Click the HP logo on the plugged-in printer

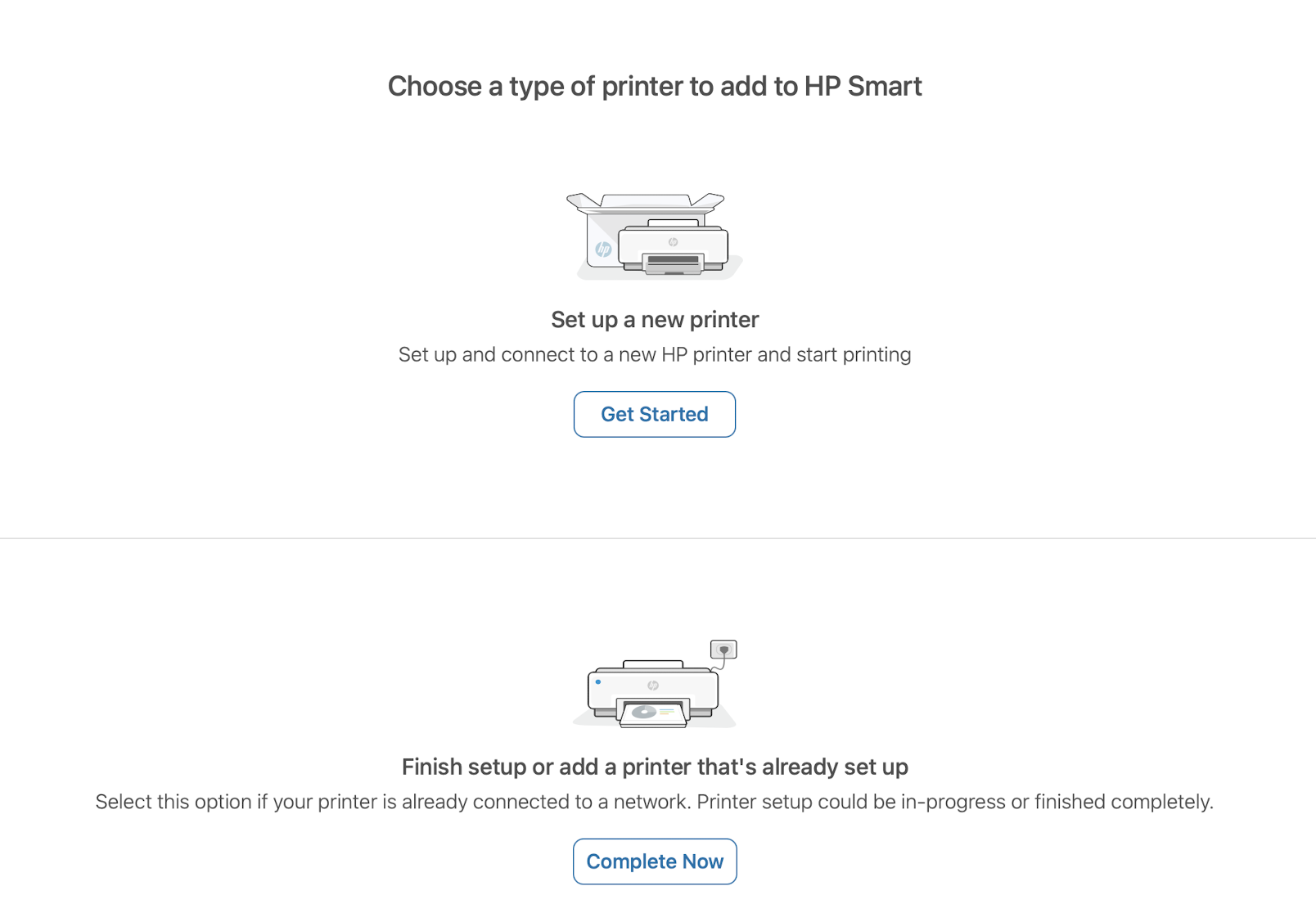click(x=652, y=686)
